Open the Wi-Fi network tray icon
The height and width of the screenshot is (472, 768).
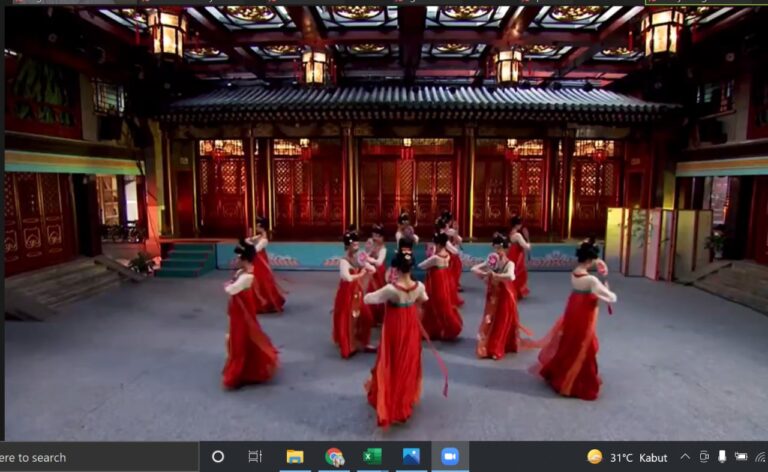(760, 457)
